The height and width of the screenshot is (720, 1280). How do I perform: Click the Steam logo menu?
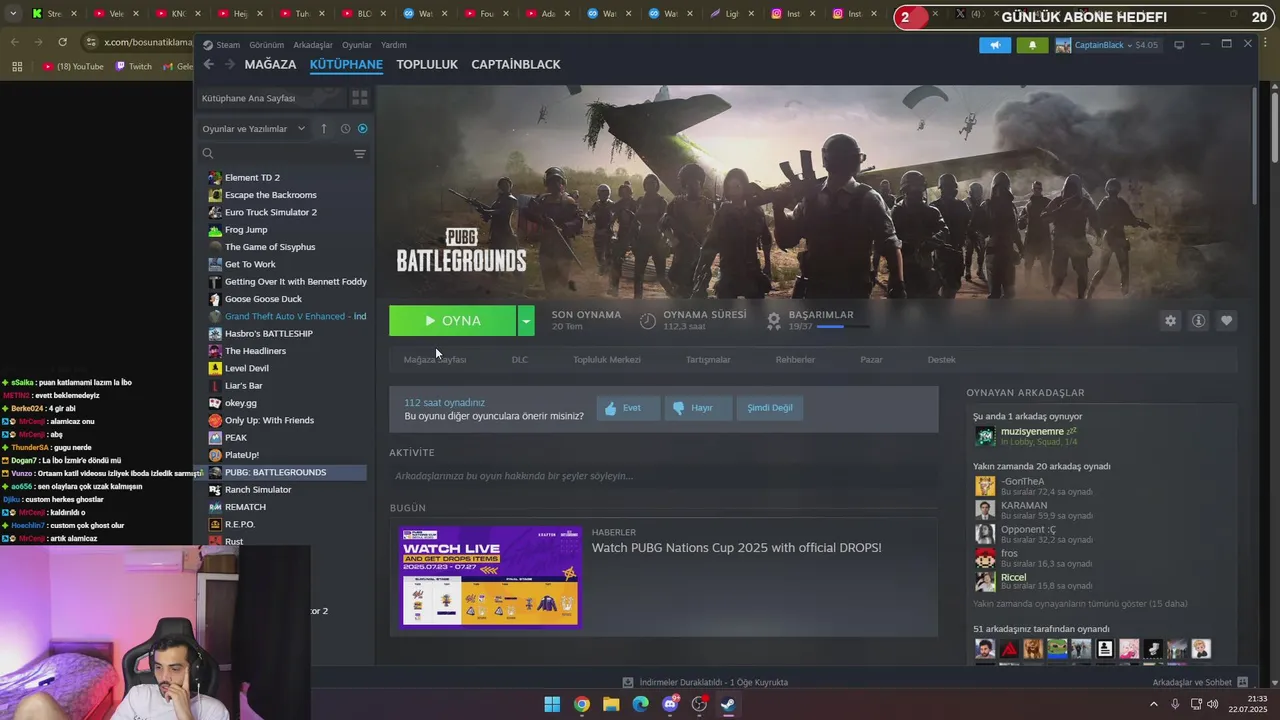pos(221,45)
